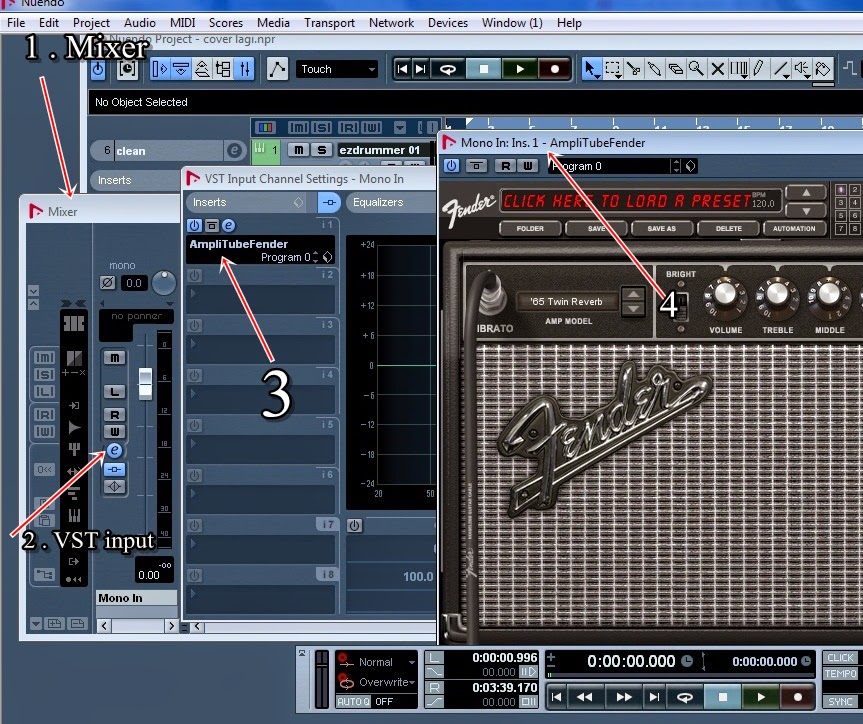863x724 pixels.
Task: Toggle input phase on Mono In channel
Action: tap(107, 283)
